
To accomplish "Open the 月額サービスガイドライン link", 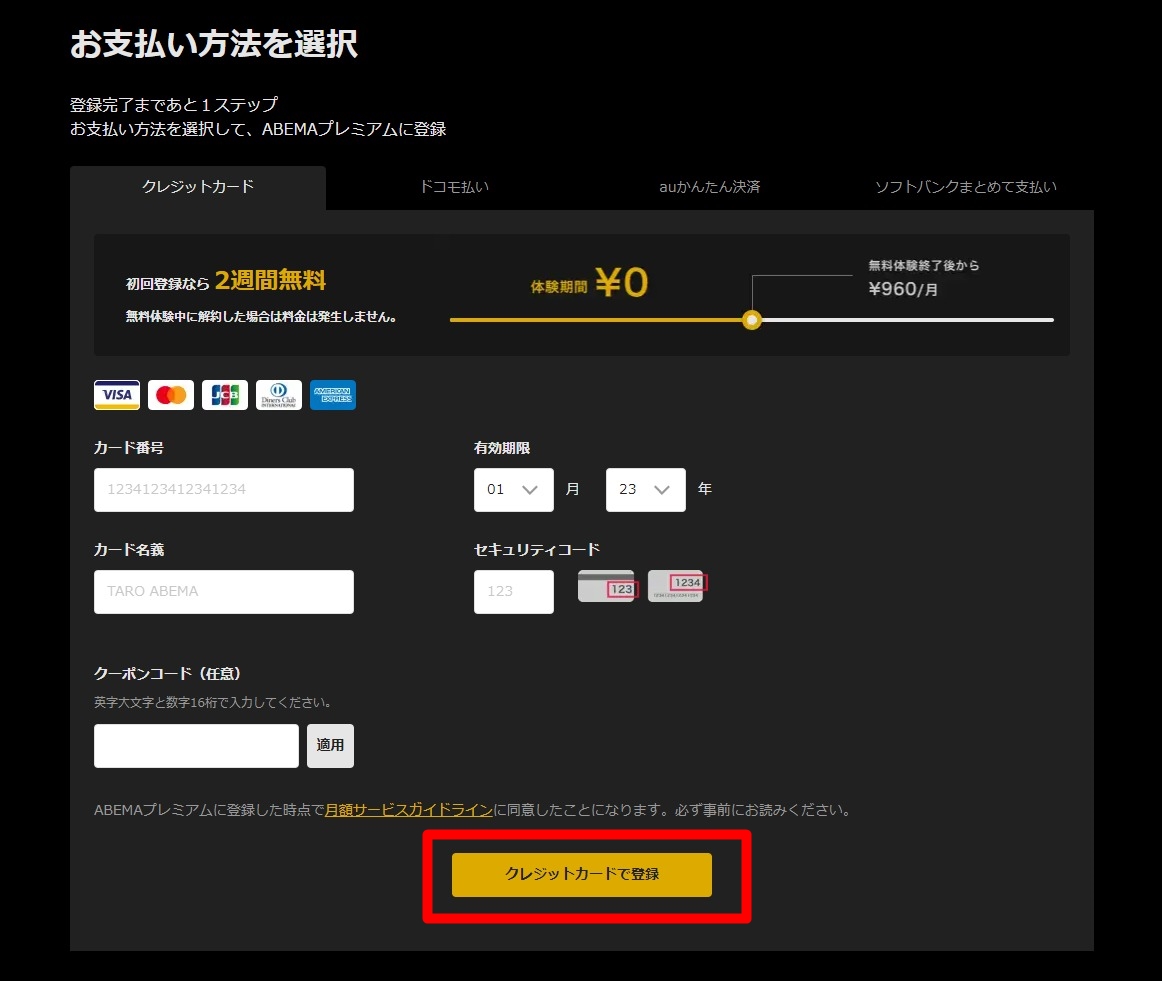I will tap(409, 810).
